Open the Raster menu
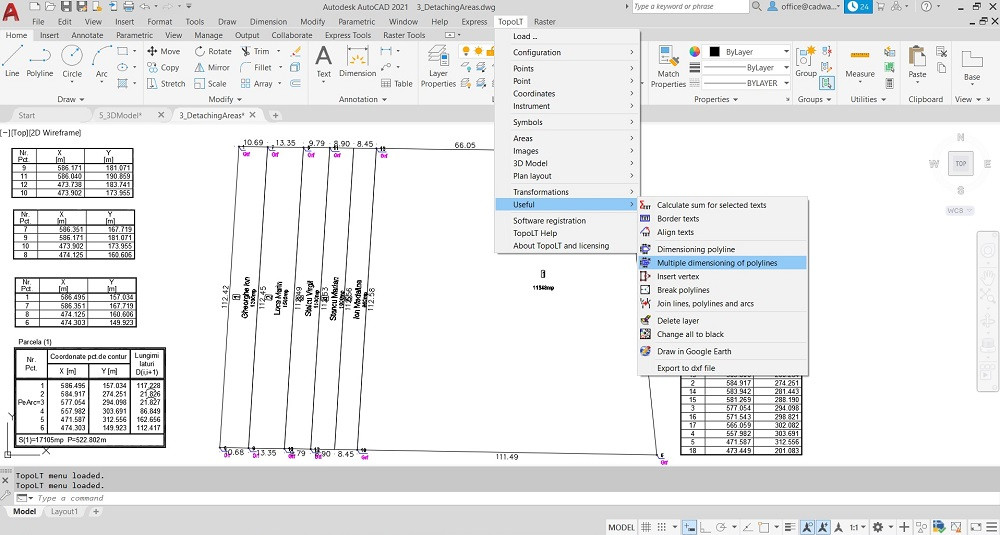The image size is (1000, 535). (545, 22)
